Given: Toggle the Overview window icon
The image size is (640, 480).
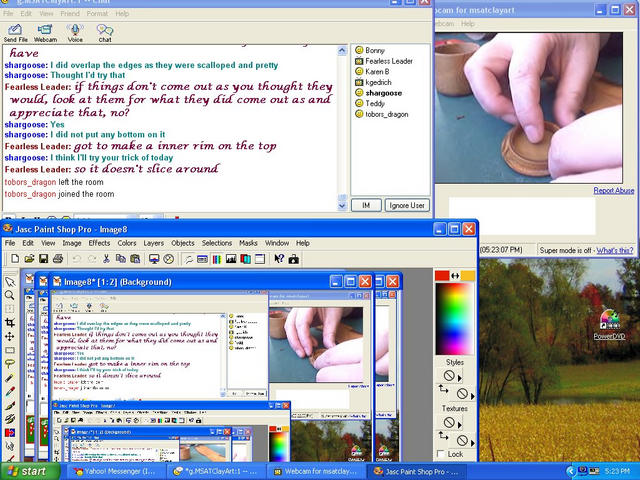Looking at the screenshot, I should pos(260,259).
